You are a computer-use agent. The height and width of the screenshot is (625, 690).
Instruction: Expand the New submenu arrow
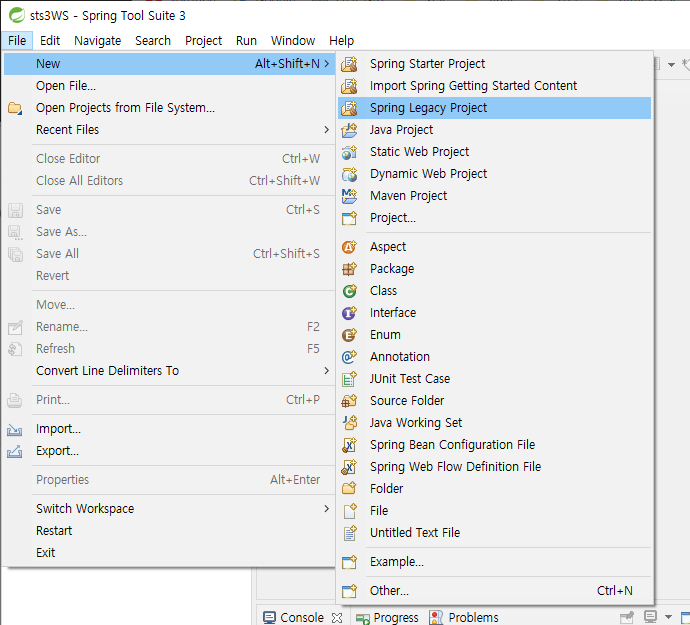pyautogui.click(x=327, y=64)
